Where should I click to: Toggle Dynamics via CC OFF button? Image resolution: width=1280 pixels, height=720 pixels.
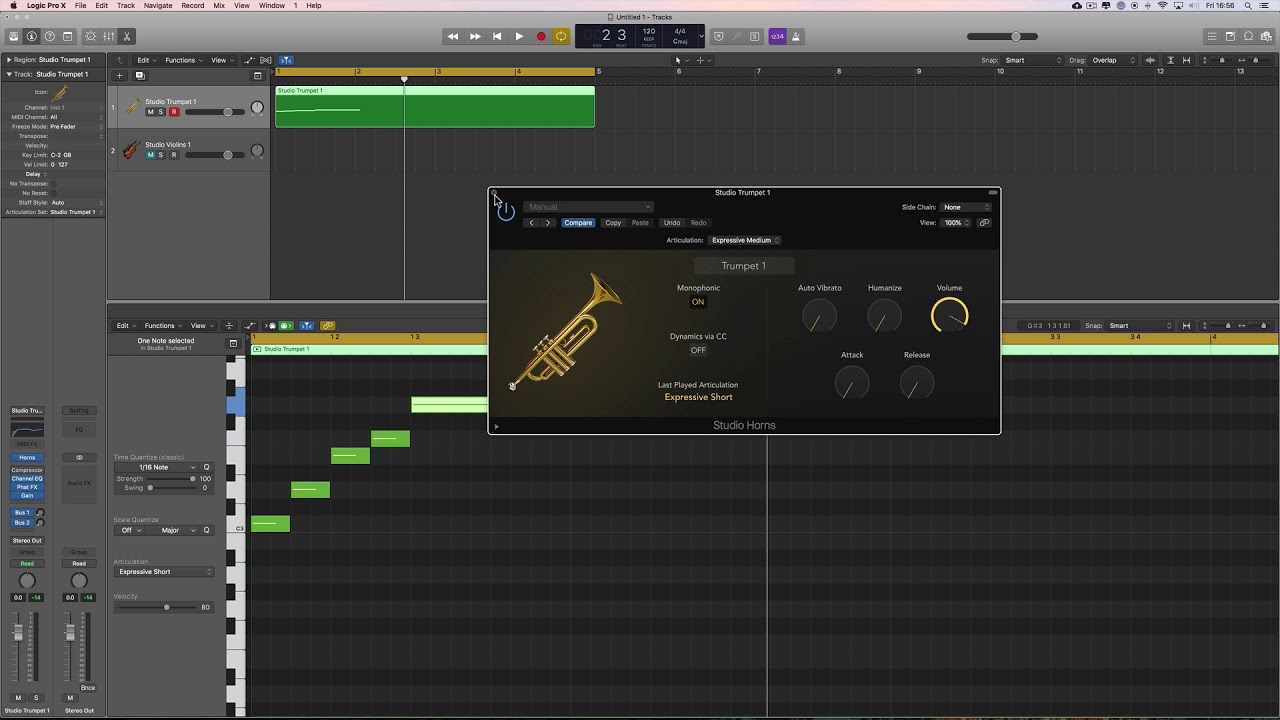[698, 350]
